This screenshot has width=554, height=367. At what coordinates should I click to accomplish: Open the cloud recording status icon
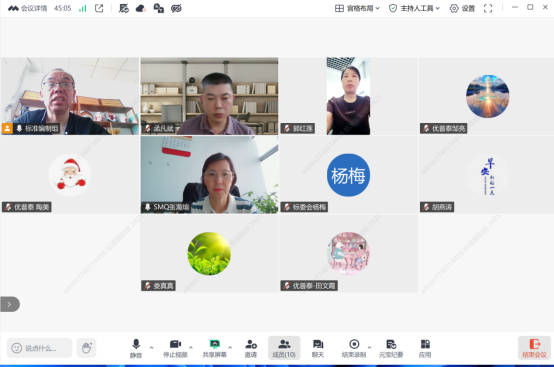tap(141, 8)
